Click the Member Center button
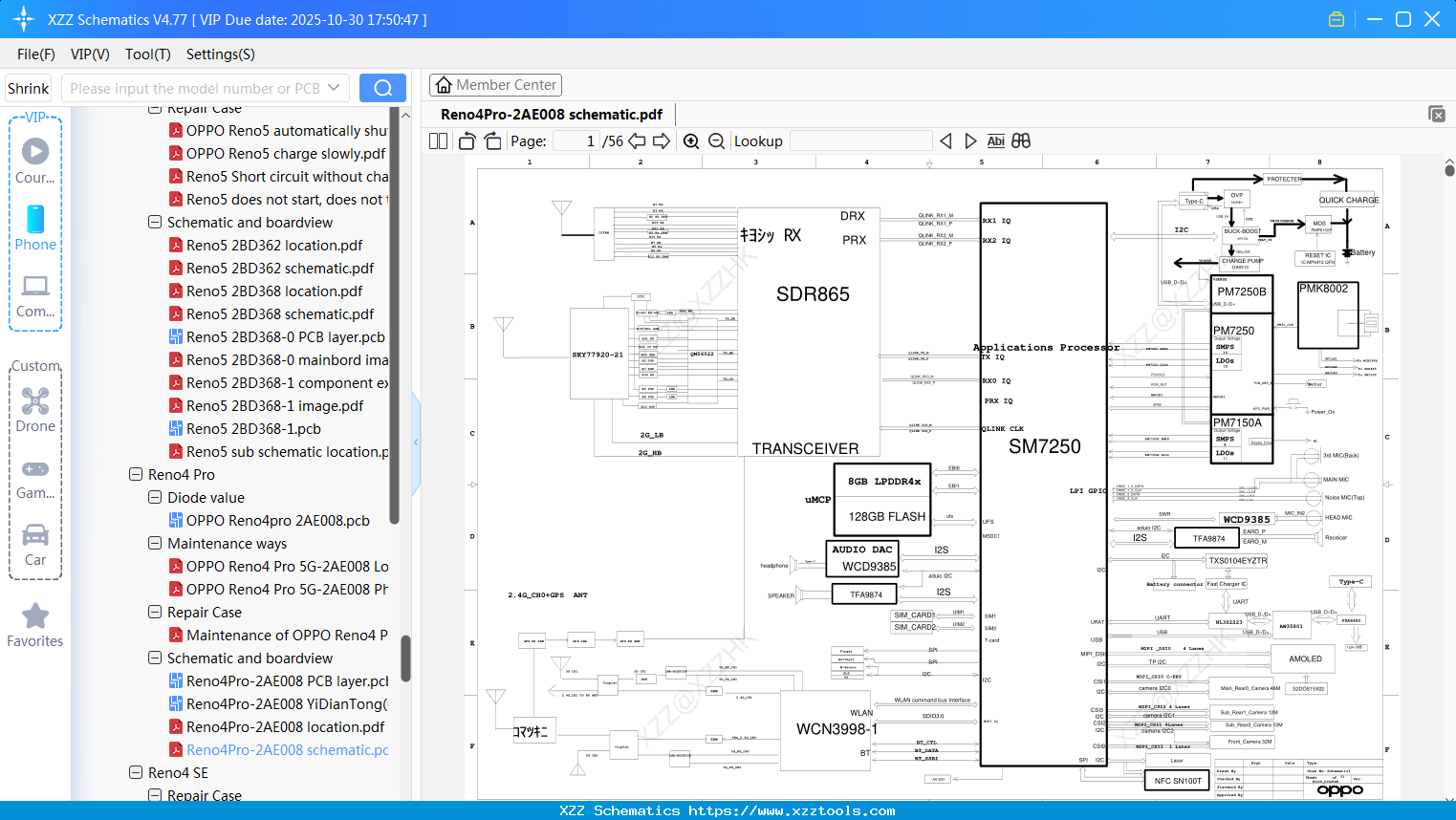The image size is (1456, 820). pos(495,84)
